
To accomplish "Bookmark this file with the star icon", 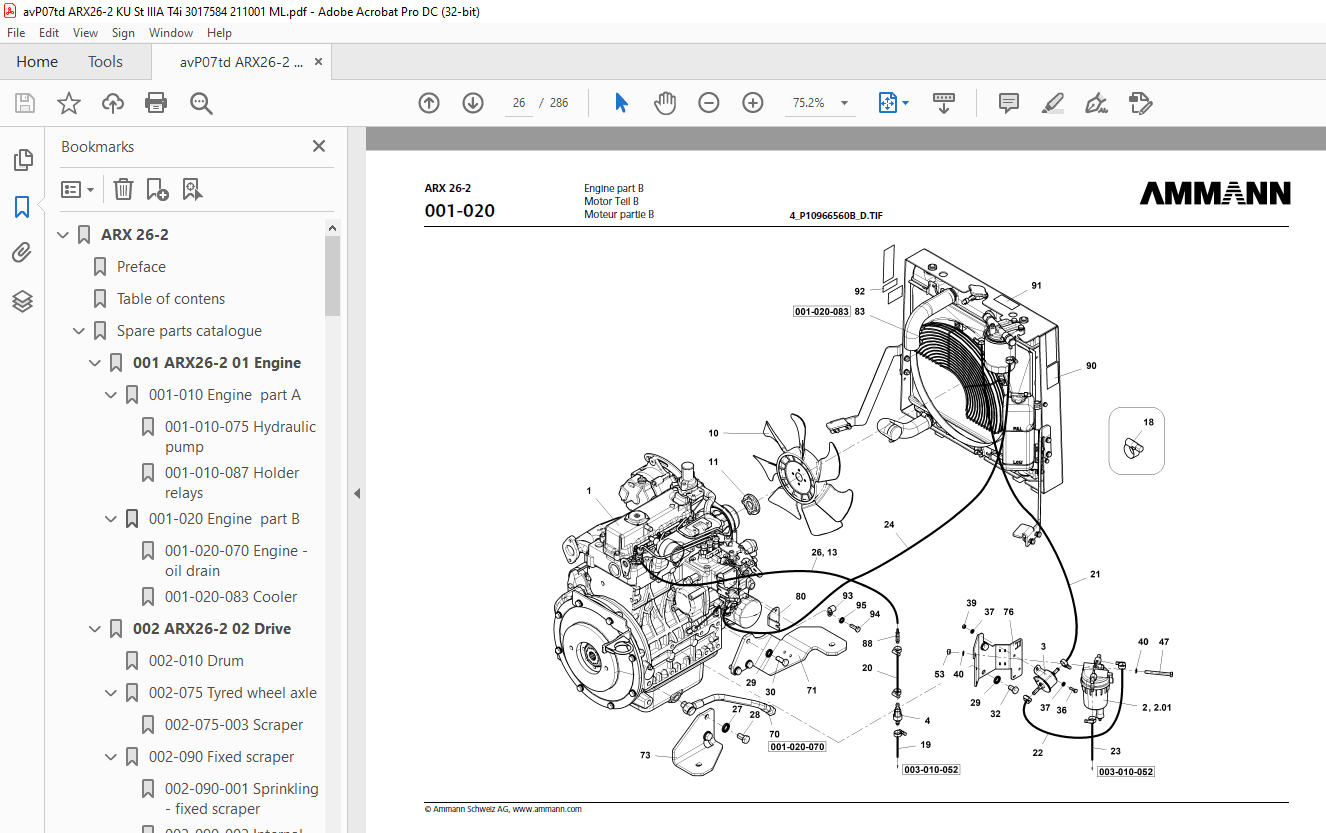I will coord(68,103).
